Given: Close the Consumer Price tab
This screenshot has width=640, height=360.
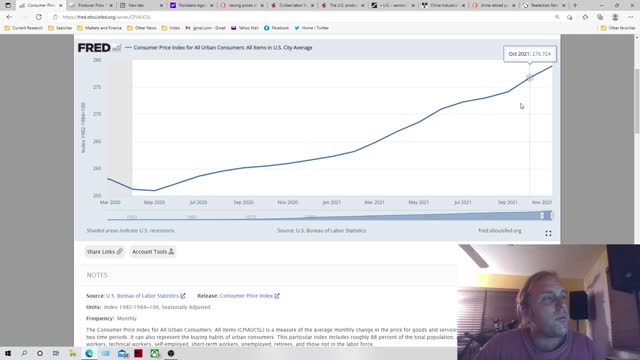Looking at the screenshot, I should pyautogui.click(x=60, y=5).
